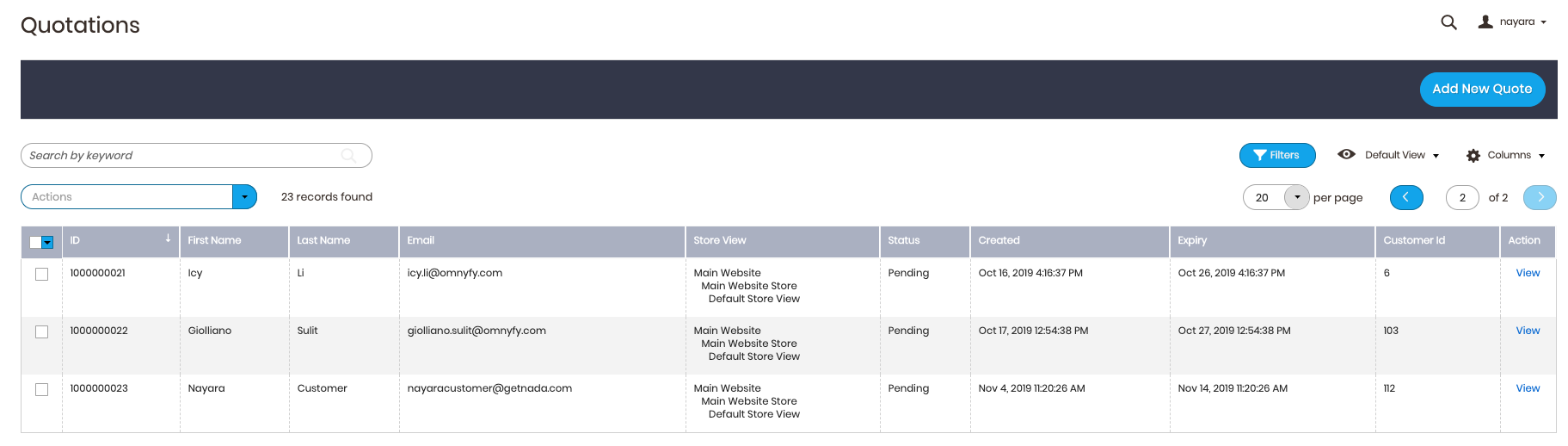This screenshot has width=1568, height=446.
Task: Click the eye icon for Default View
Action: [x=1346, y=155]
